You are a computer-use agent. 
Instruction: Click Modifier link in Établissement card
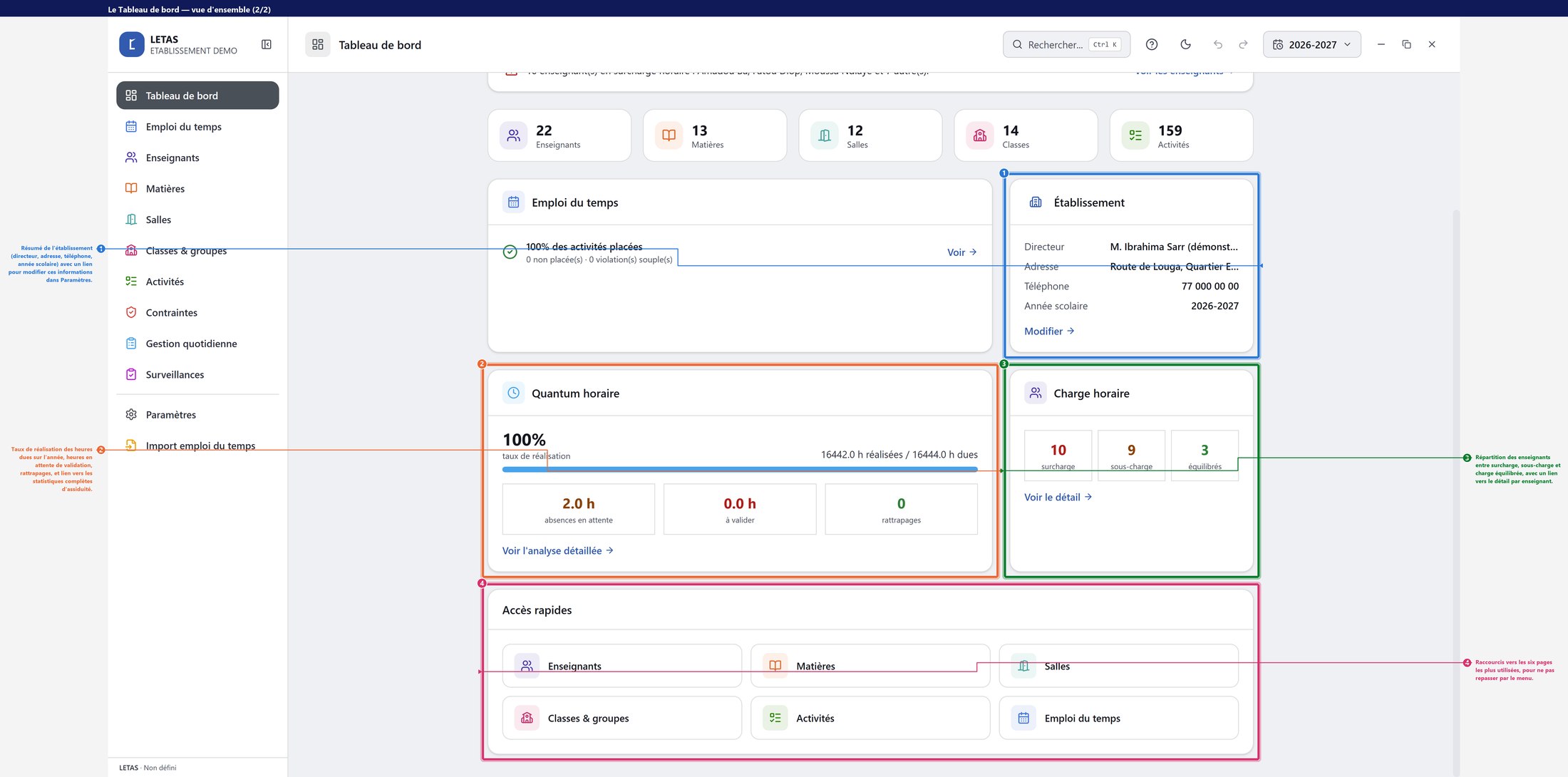point(1049,331)
